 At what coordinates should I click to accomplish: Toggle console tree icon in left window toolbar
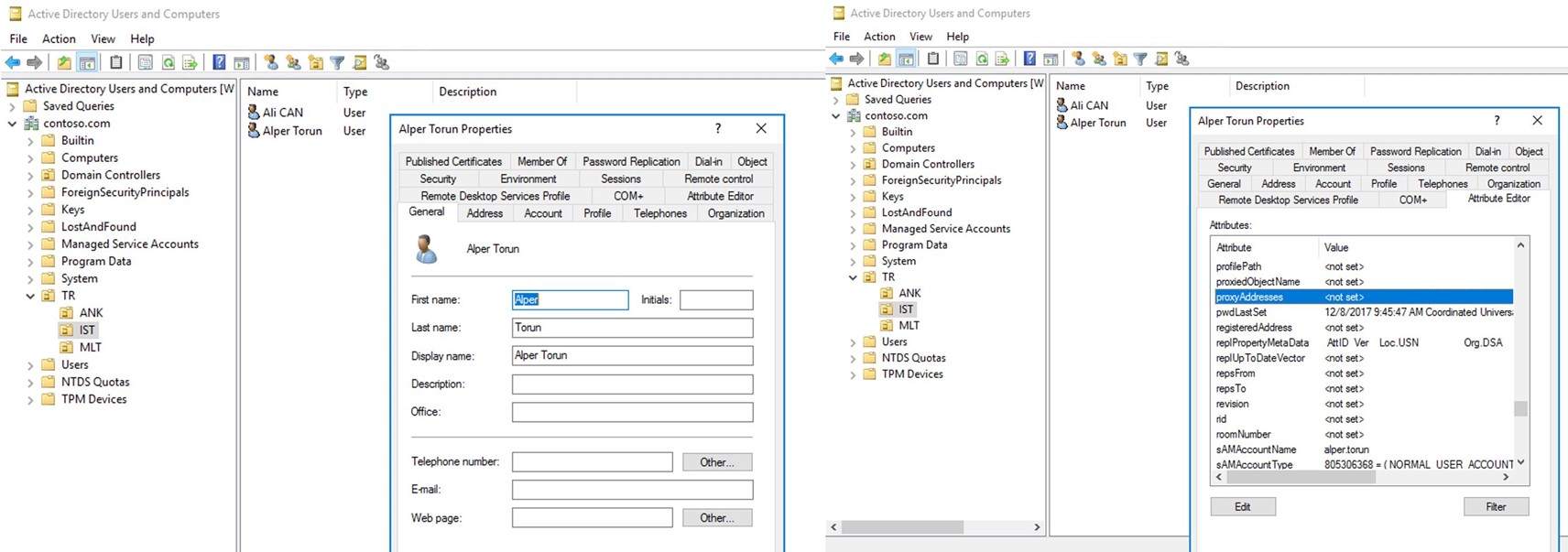pos(87,62)
